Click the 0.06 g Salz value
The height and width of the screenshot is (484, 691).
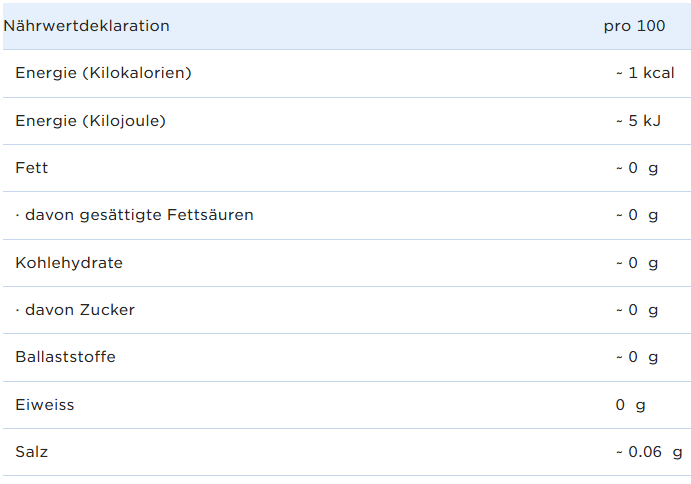pos(649,452)
